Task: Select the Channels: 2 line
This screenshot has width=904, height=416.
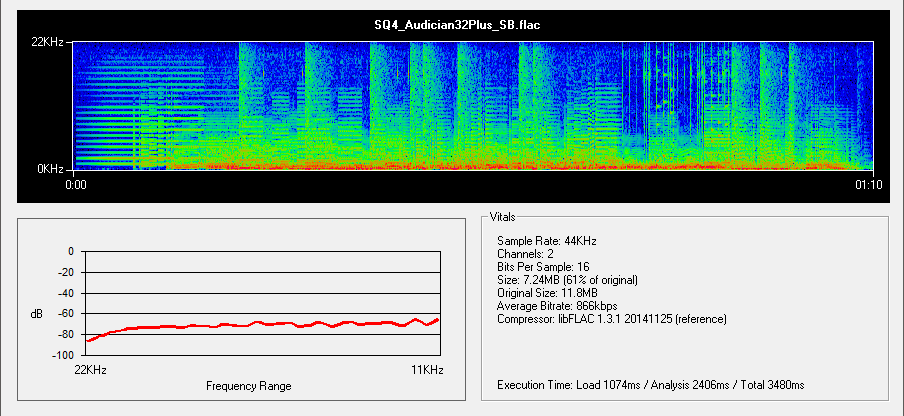Action: coord(524,254)
